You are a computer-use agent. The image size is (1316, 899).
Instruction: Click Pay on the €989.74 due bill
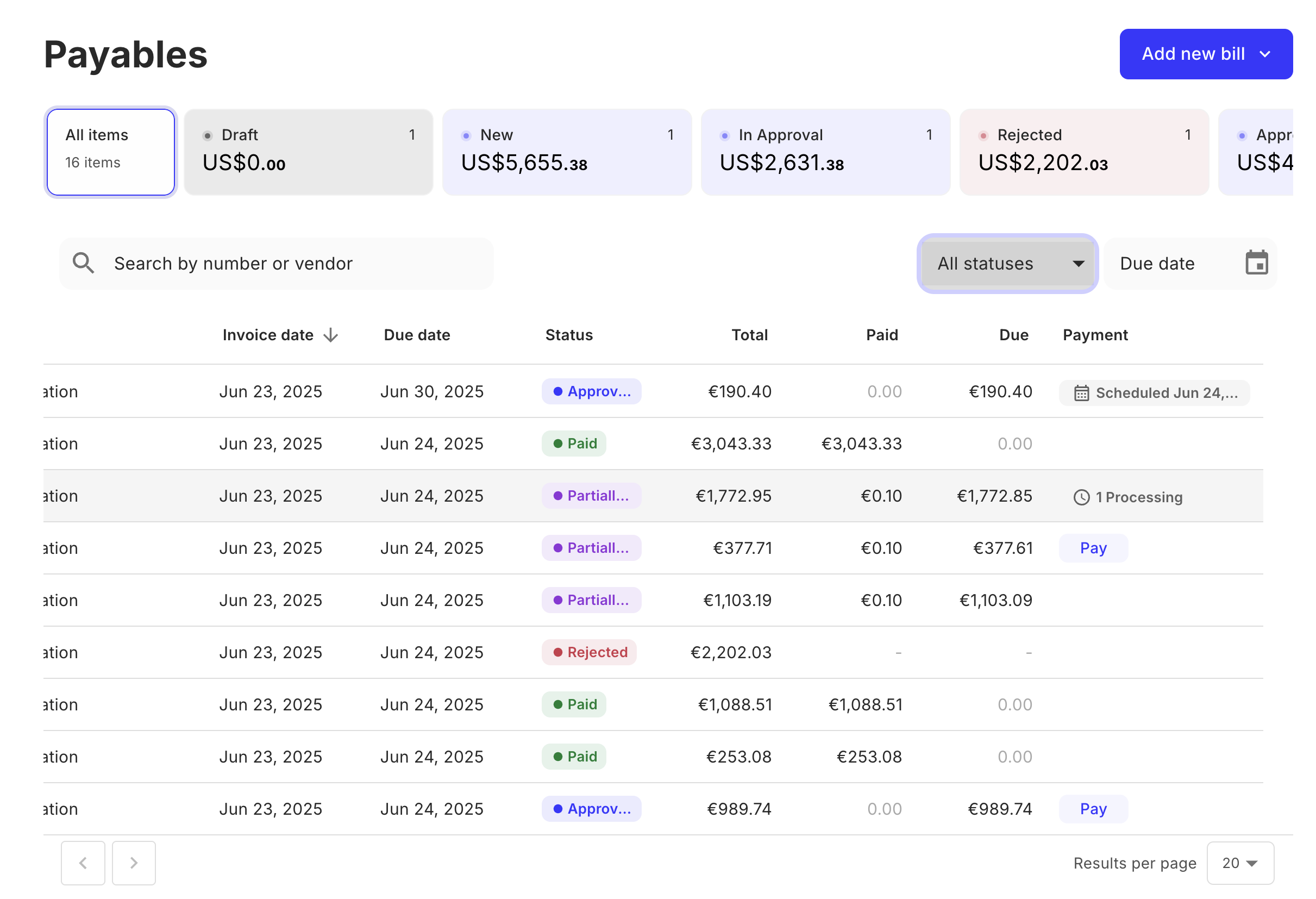1093,809
